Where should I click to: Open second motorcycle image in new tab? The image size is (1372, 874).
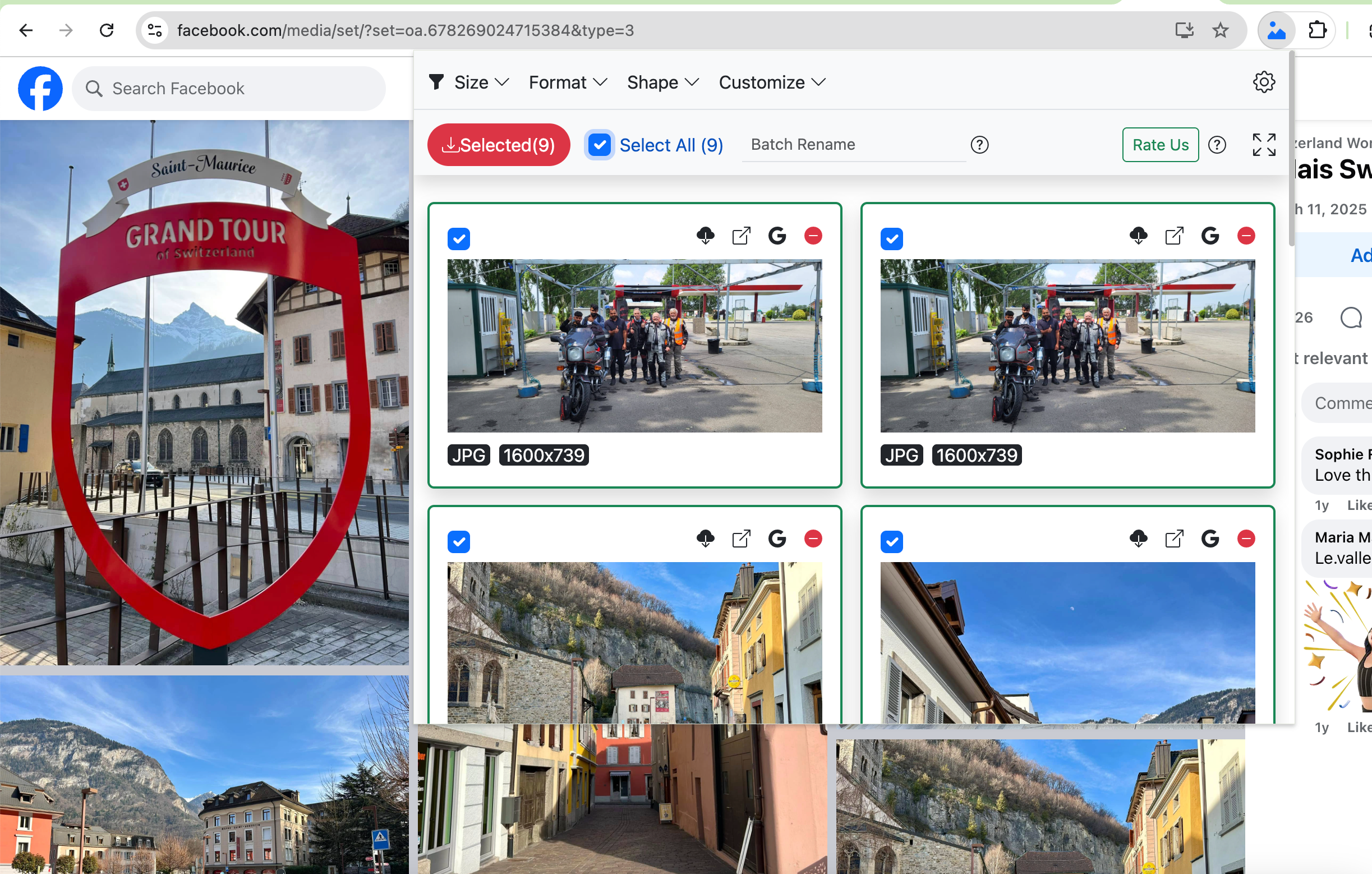[x=1175, y=235]
